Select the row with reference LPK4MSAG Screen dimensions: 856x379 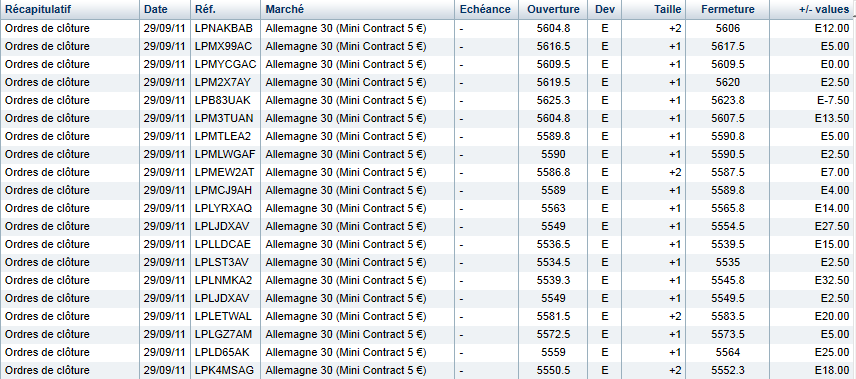(x=428, y=371)
